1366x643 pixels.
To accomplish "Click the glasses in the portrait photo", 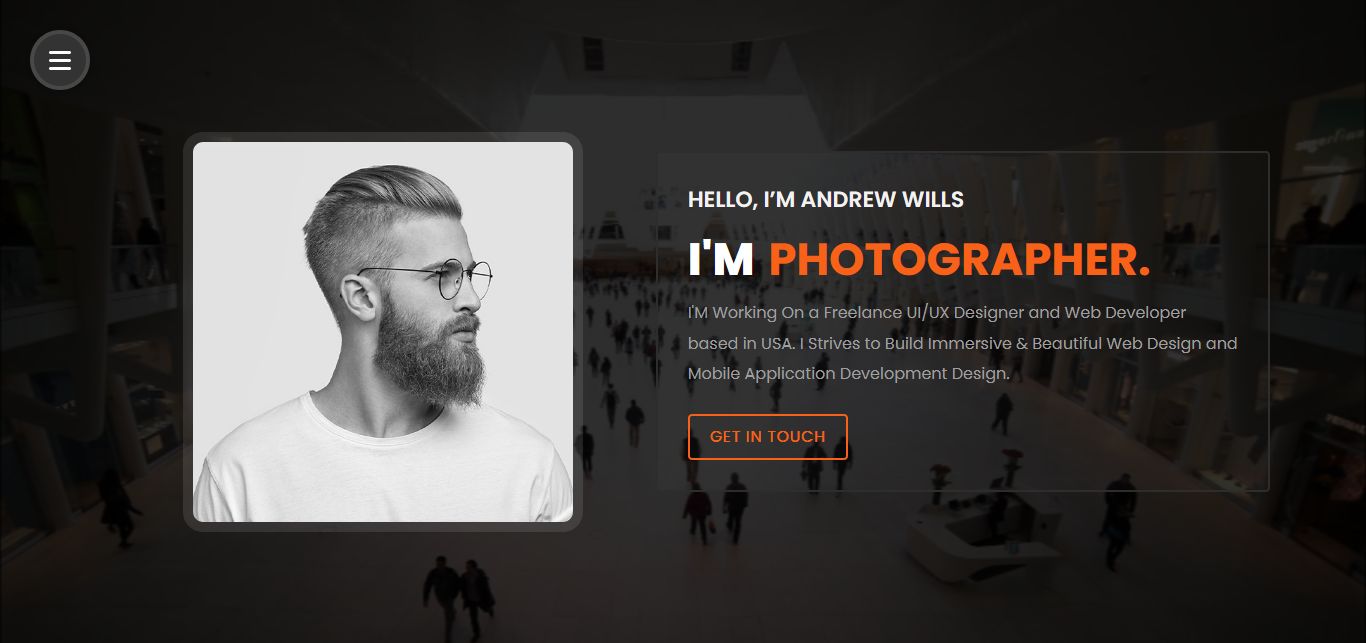I will coord(440,278).
